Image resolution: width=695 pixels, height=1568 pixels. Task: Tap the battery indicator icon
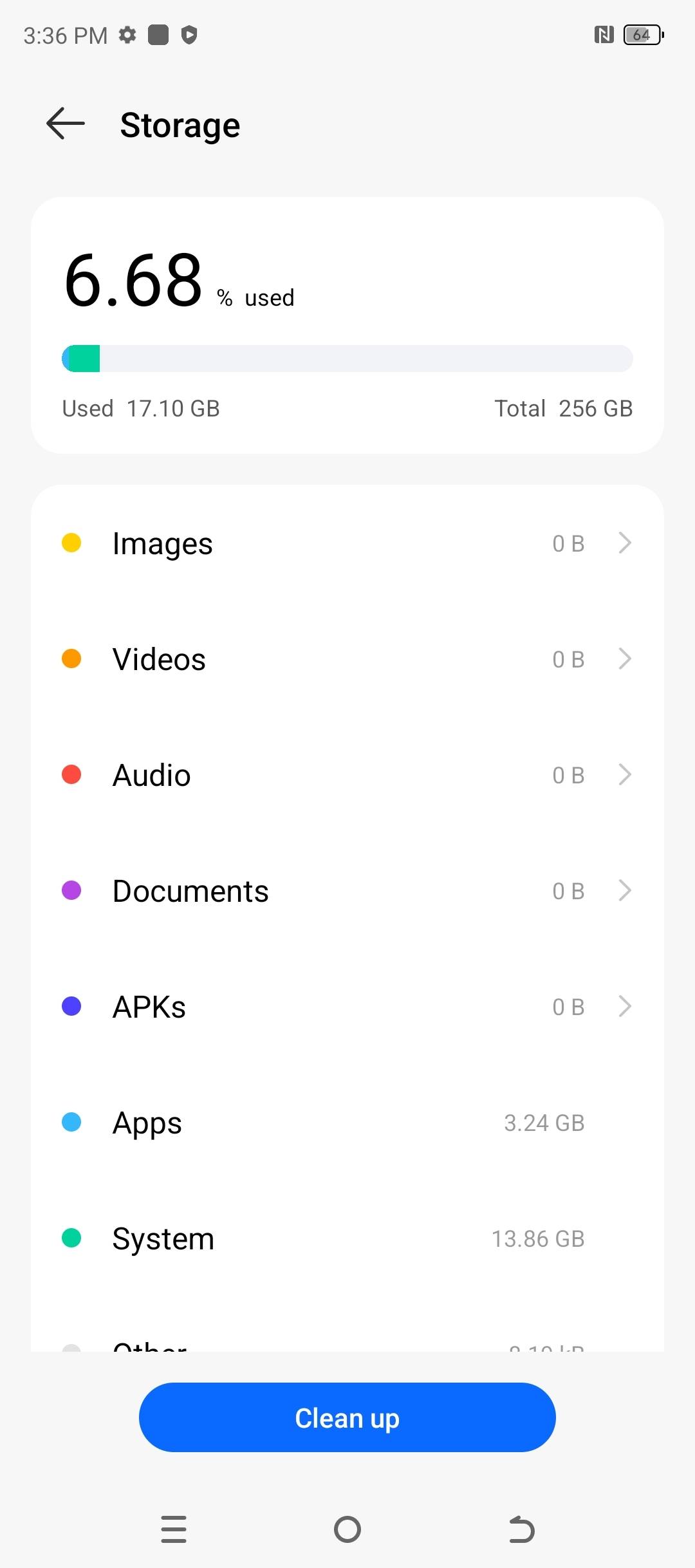pos(643,35)
